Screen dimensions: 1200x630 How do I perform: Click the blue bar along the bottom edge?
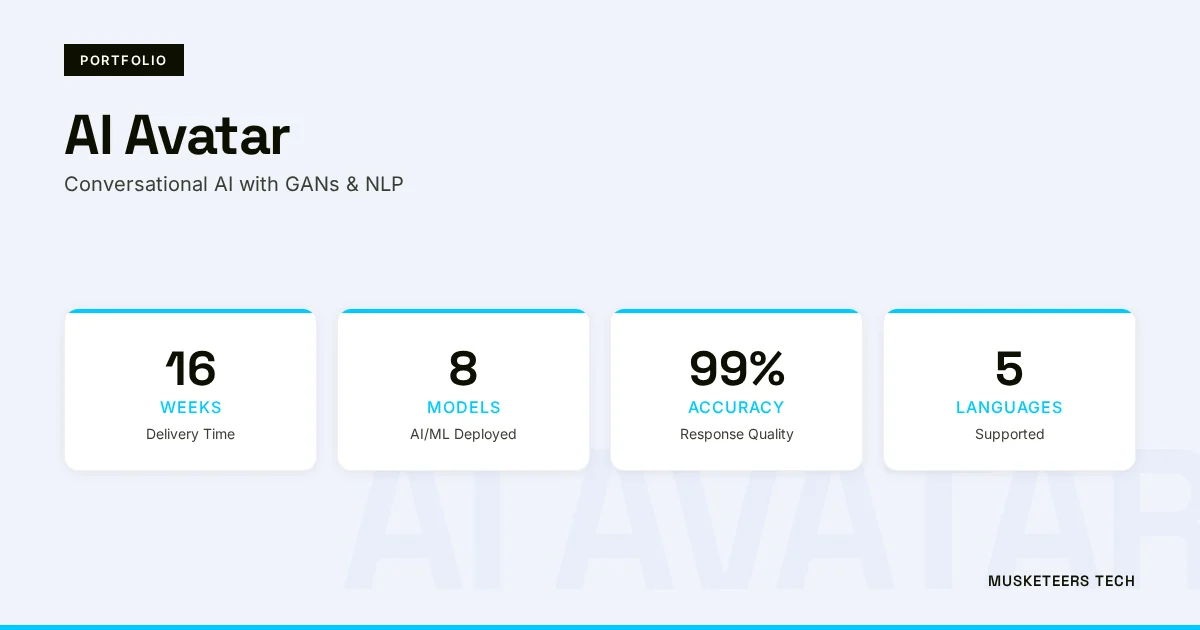click(x=600, y=626)
